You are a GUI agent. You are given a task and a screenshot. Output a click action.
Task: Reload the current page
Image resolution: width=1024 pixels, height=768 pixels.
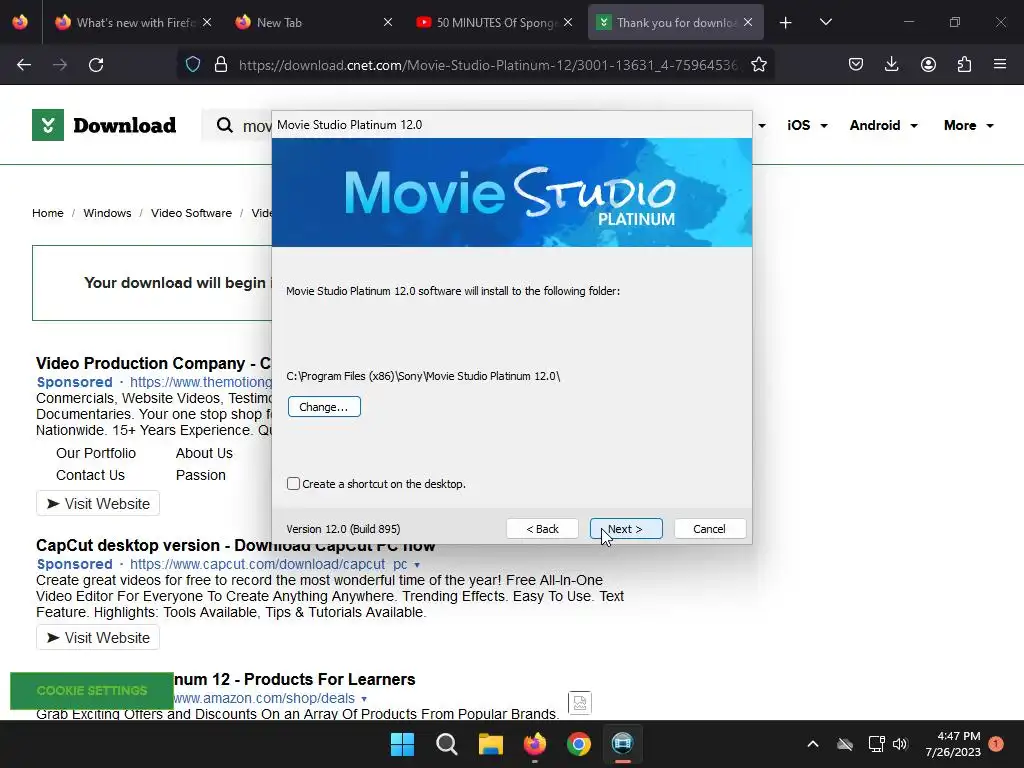96,65
